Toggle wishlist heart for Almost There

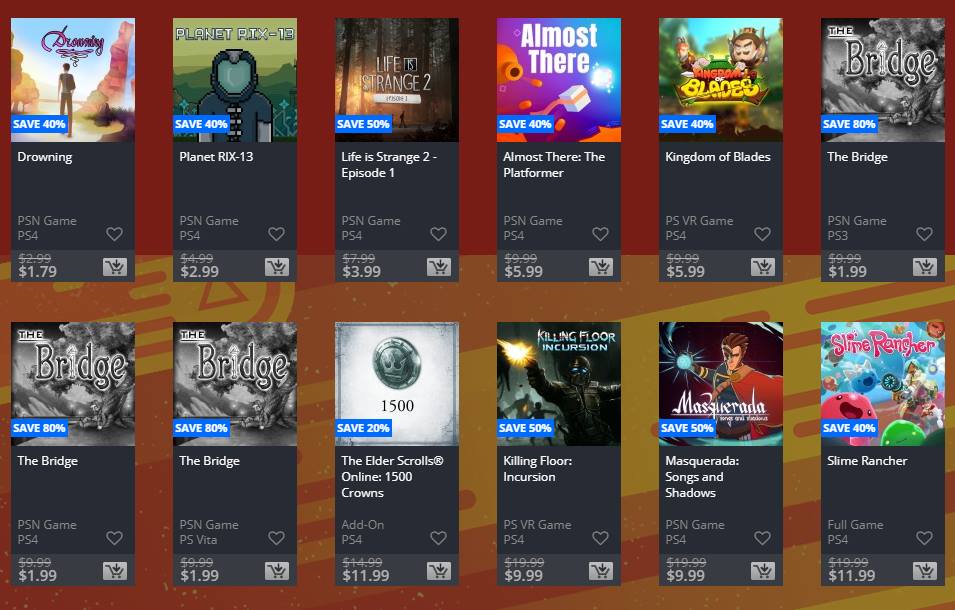[x=601, y=234]
